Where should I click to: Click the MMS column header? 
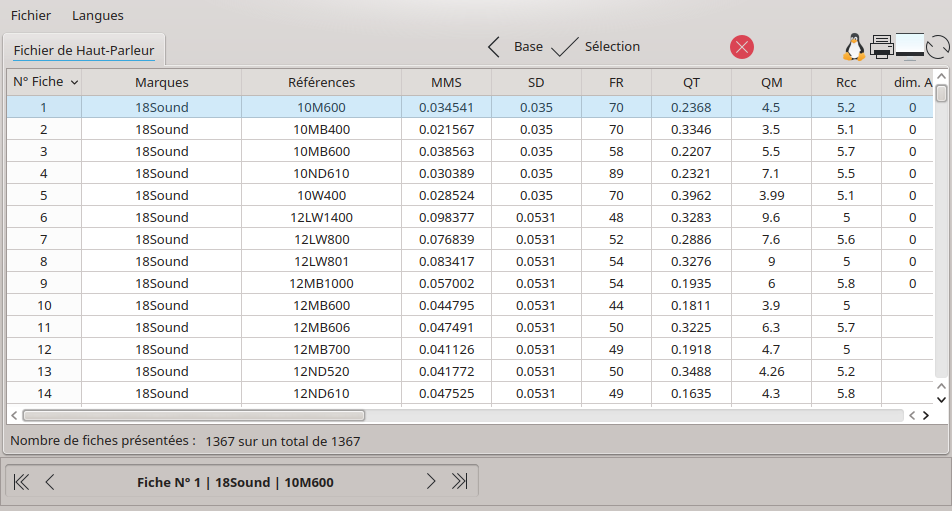446,83
